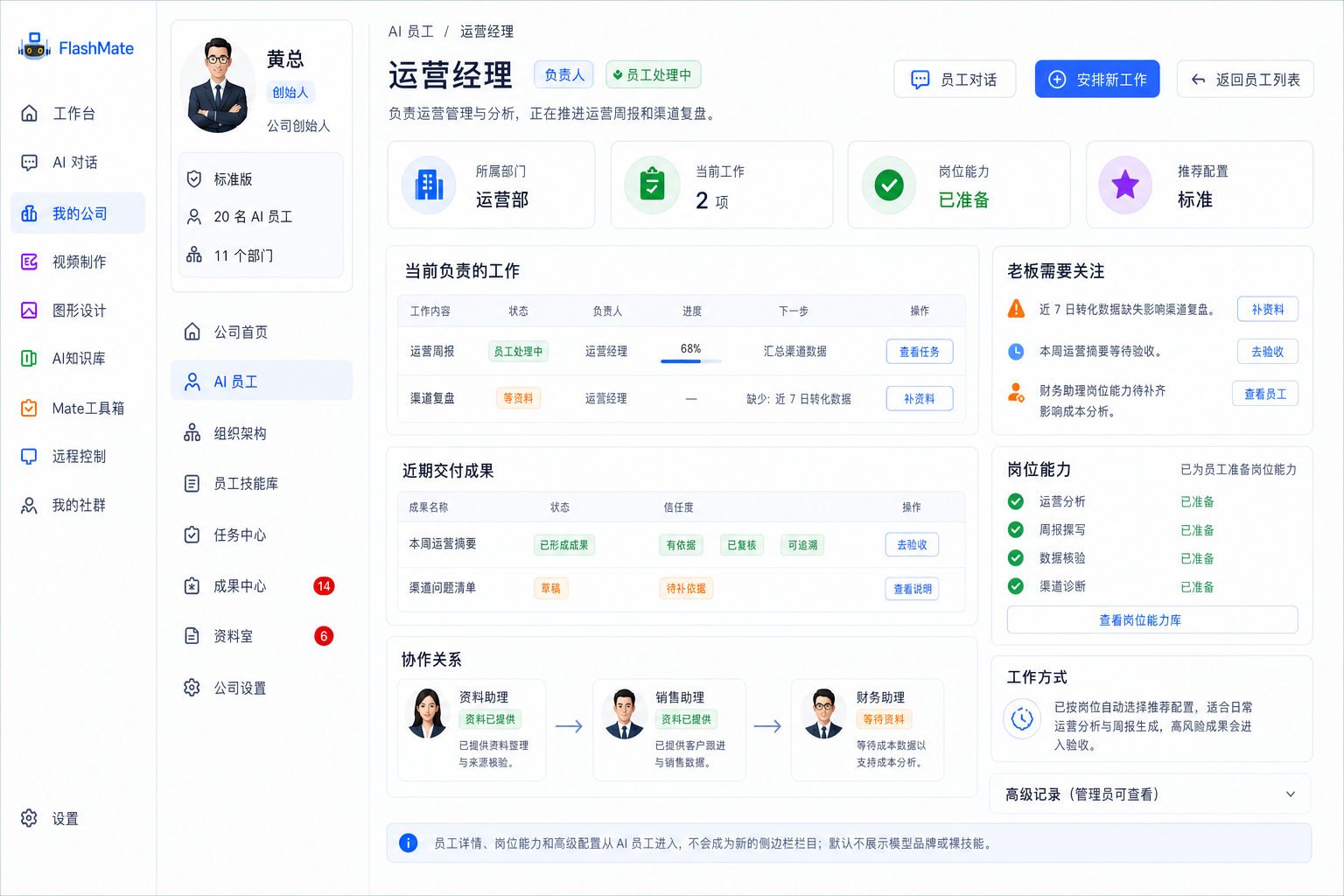Viewport: 1344px width, 896px height.
Task: Click the 任务中心 clipboard check icon
Action: 192,535
